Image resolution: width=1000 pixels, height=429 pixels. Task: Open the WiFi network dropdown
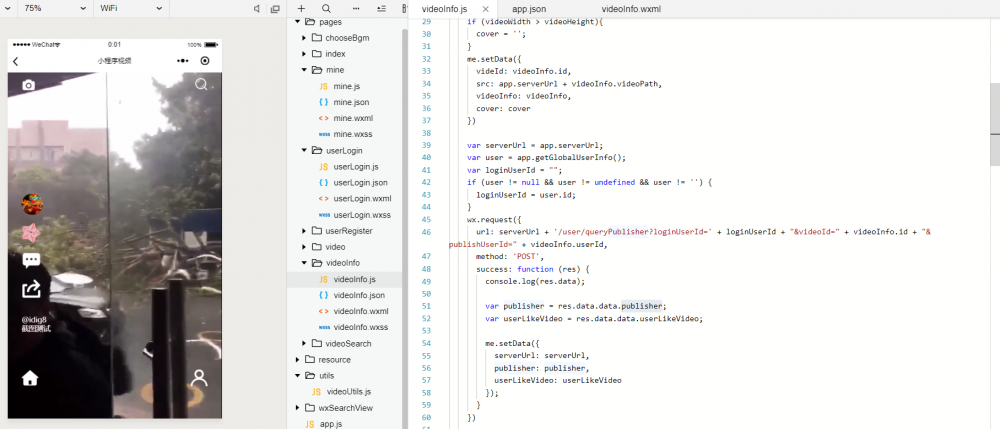tap(132, 8)
